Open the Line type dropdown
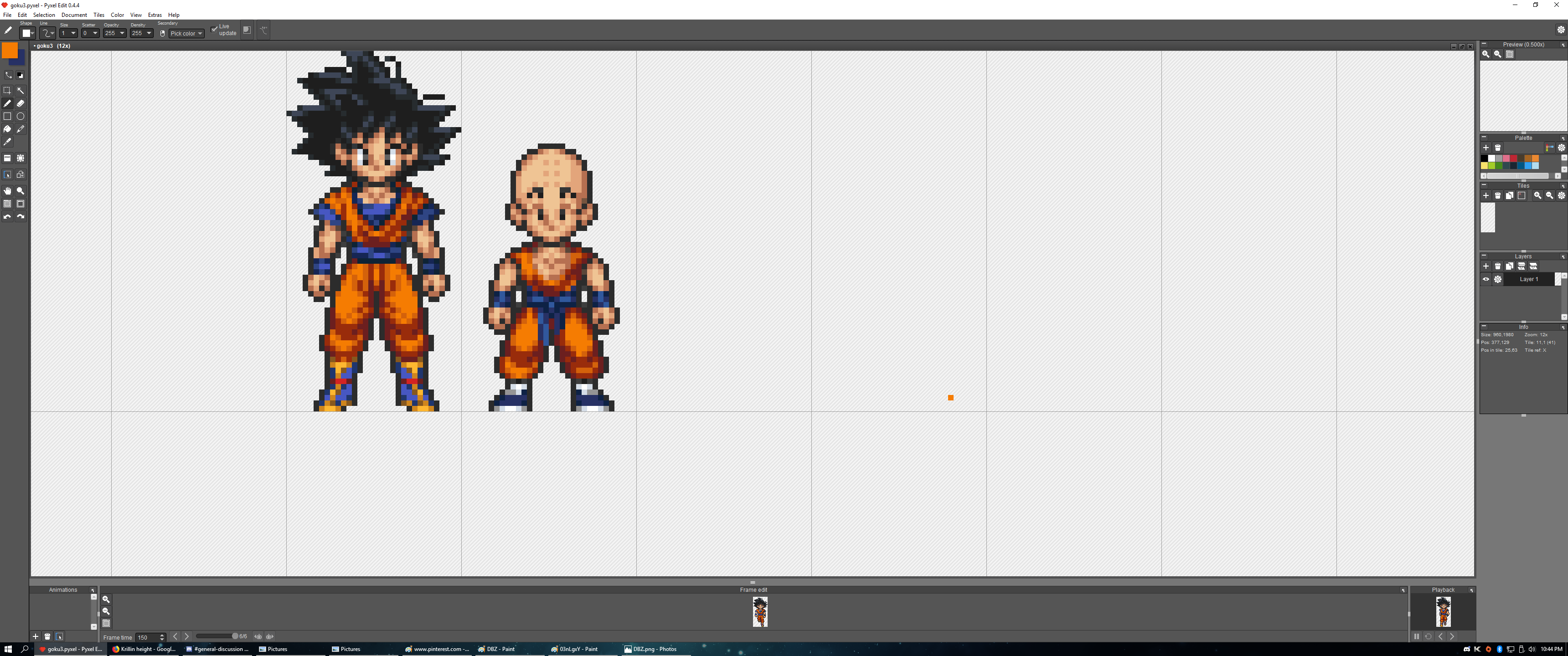The width and height of the screenshot is (1568, 656). pyautogui.click(x=47, y=33)
